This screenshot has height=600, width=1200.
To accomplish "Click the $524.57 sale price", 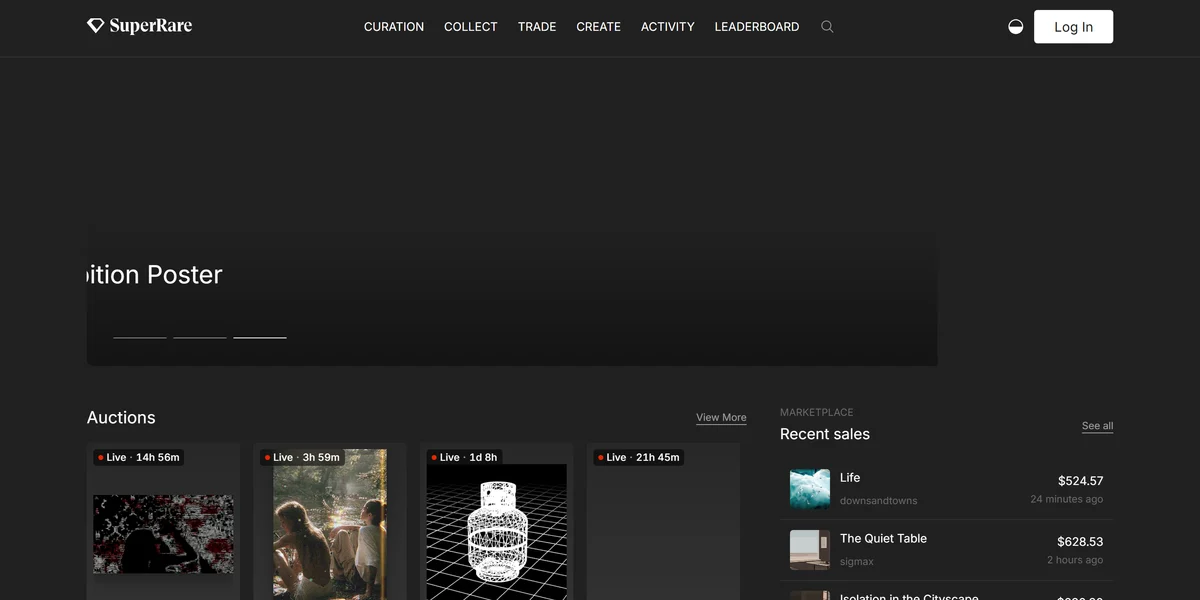I will (1080, 481).
